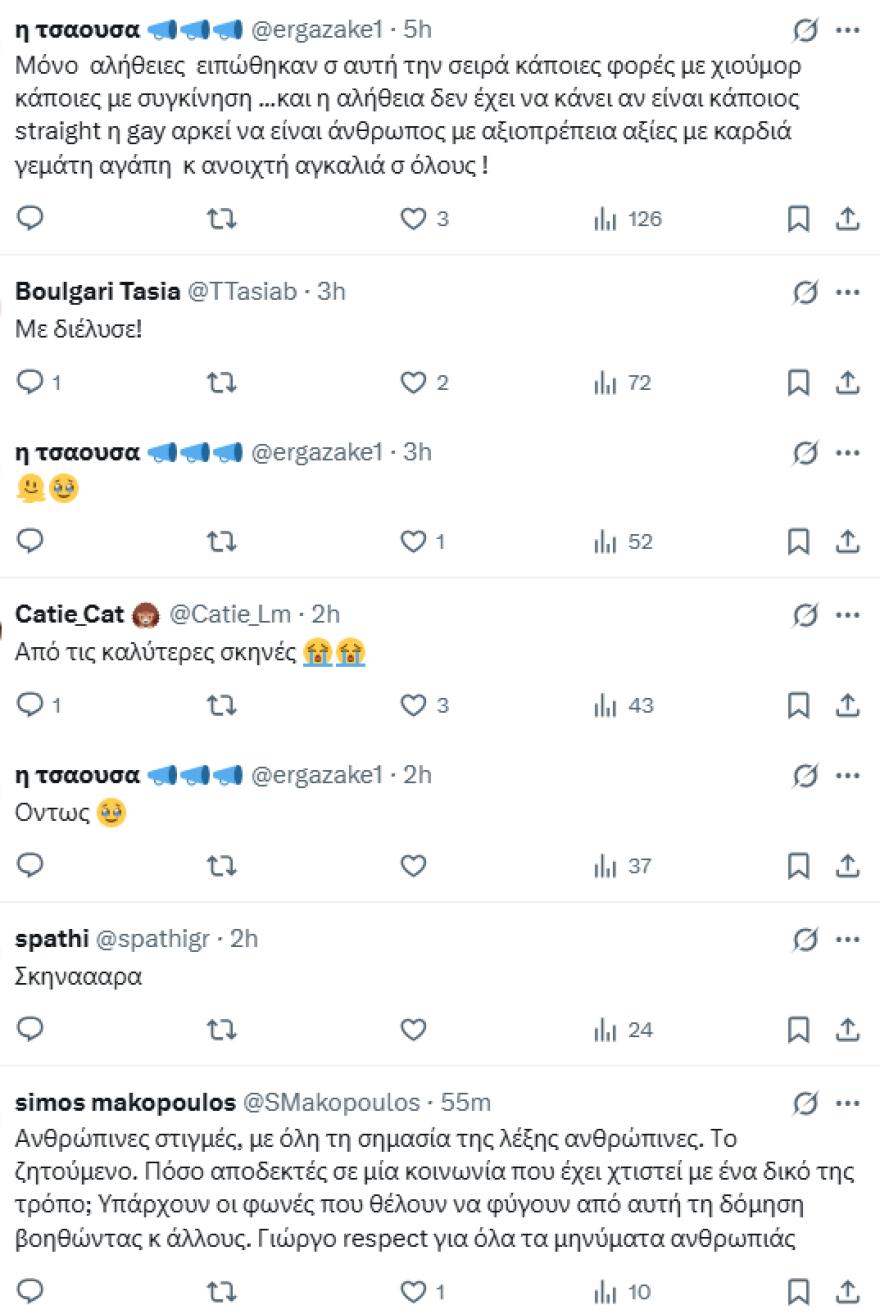Like Catie_Cat's tweet about best scenes
Screen dimensions: 880x1314
(x=414, y=705)
